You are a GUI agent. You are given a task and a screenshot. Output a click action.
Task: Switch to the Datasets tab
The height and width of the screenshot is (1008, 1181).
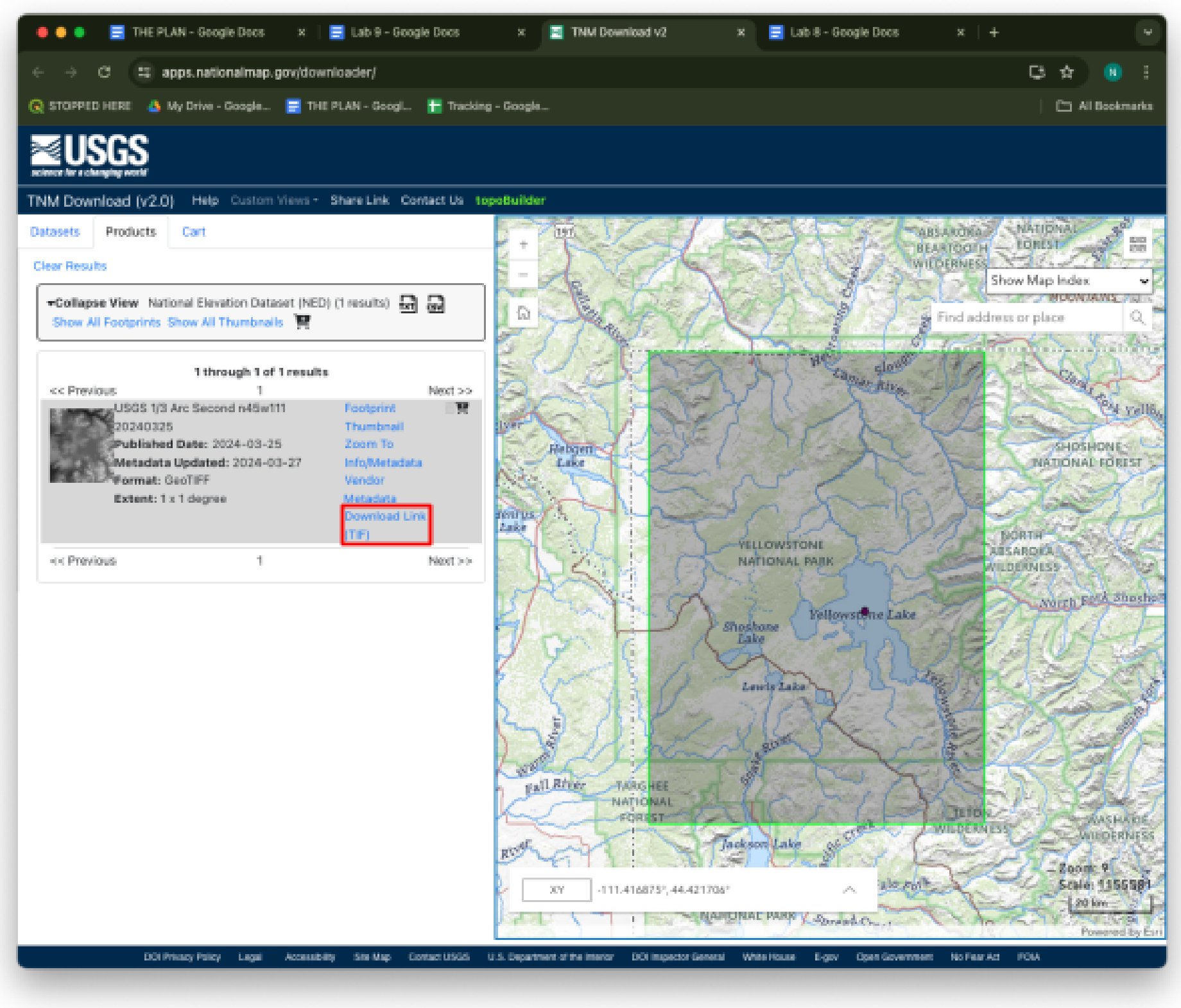coord(55,232)
